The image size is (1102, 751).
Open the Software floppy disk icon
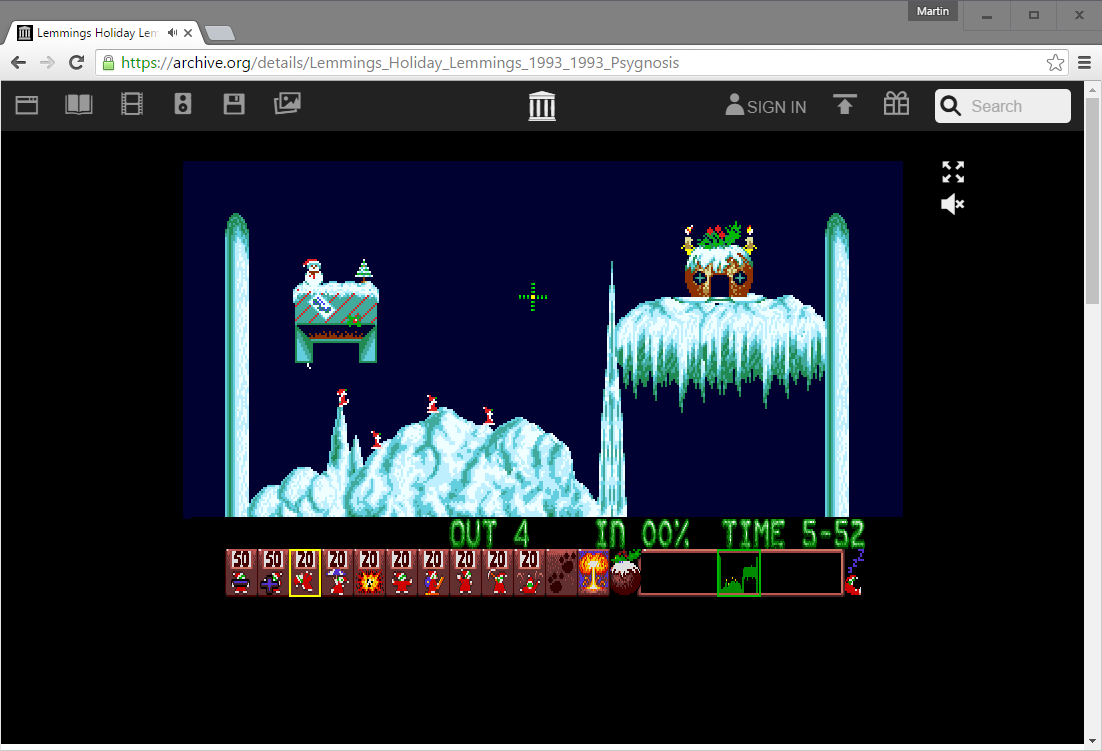pos(234,104)
